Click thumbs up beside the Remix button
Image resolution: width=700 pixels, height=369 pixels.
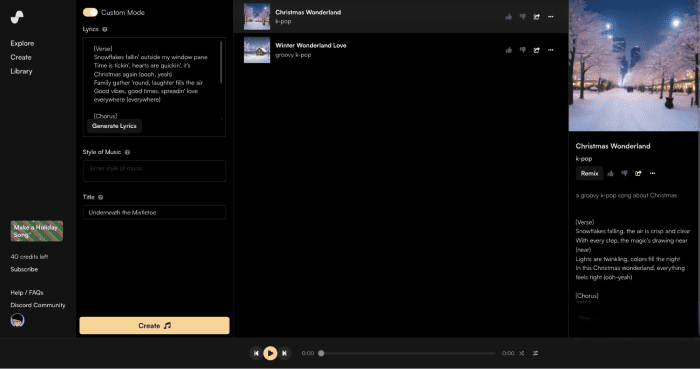click(x=610, y=174)
